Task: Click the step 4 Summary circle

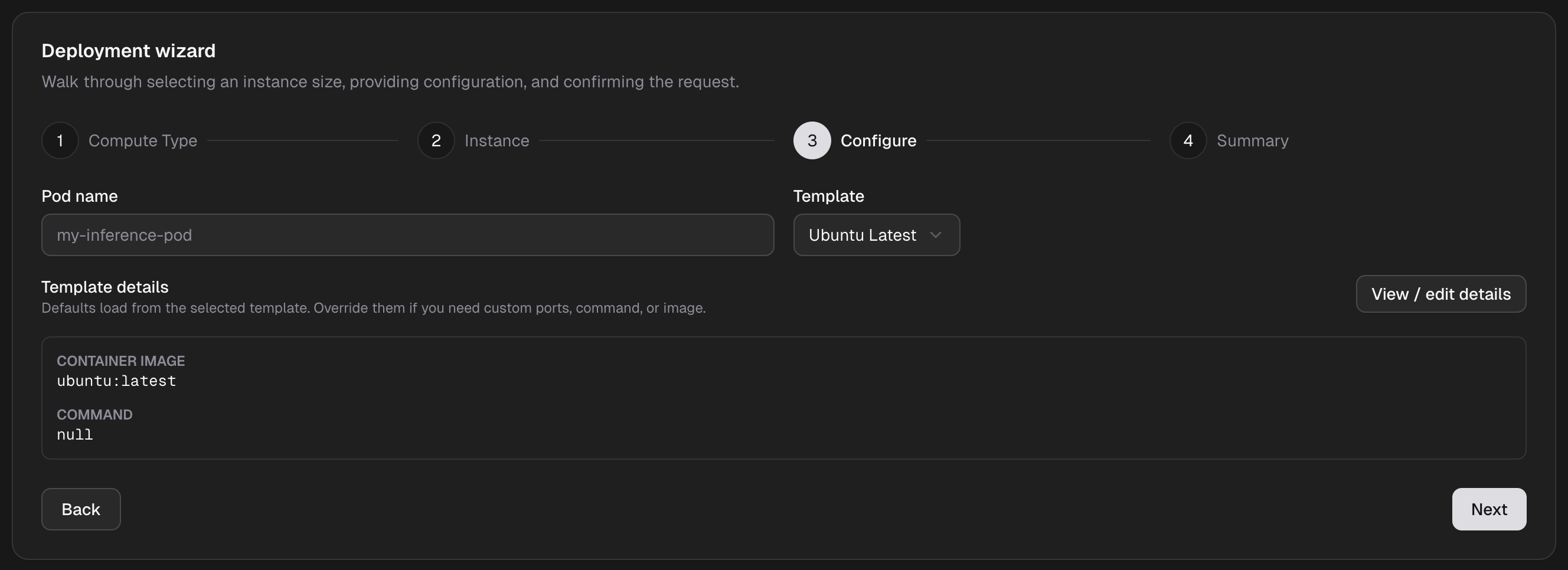Action: click(1187, 140)
